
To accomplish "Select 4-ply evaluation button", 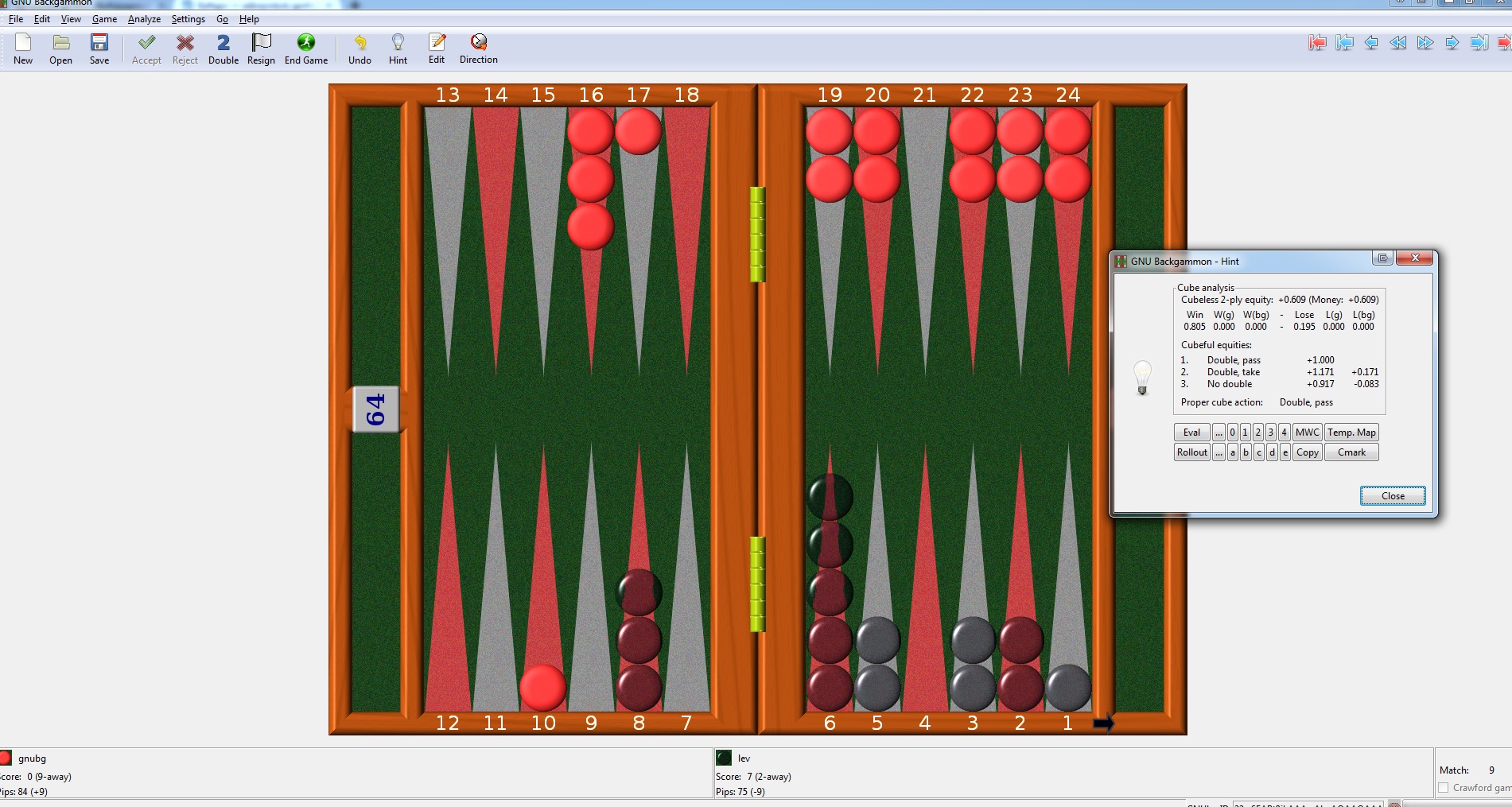I will (1284, 433).
